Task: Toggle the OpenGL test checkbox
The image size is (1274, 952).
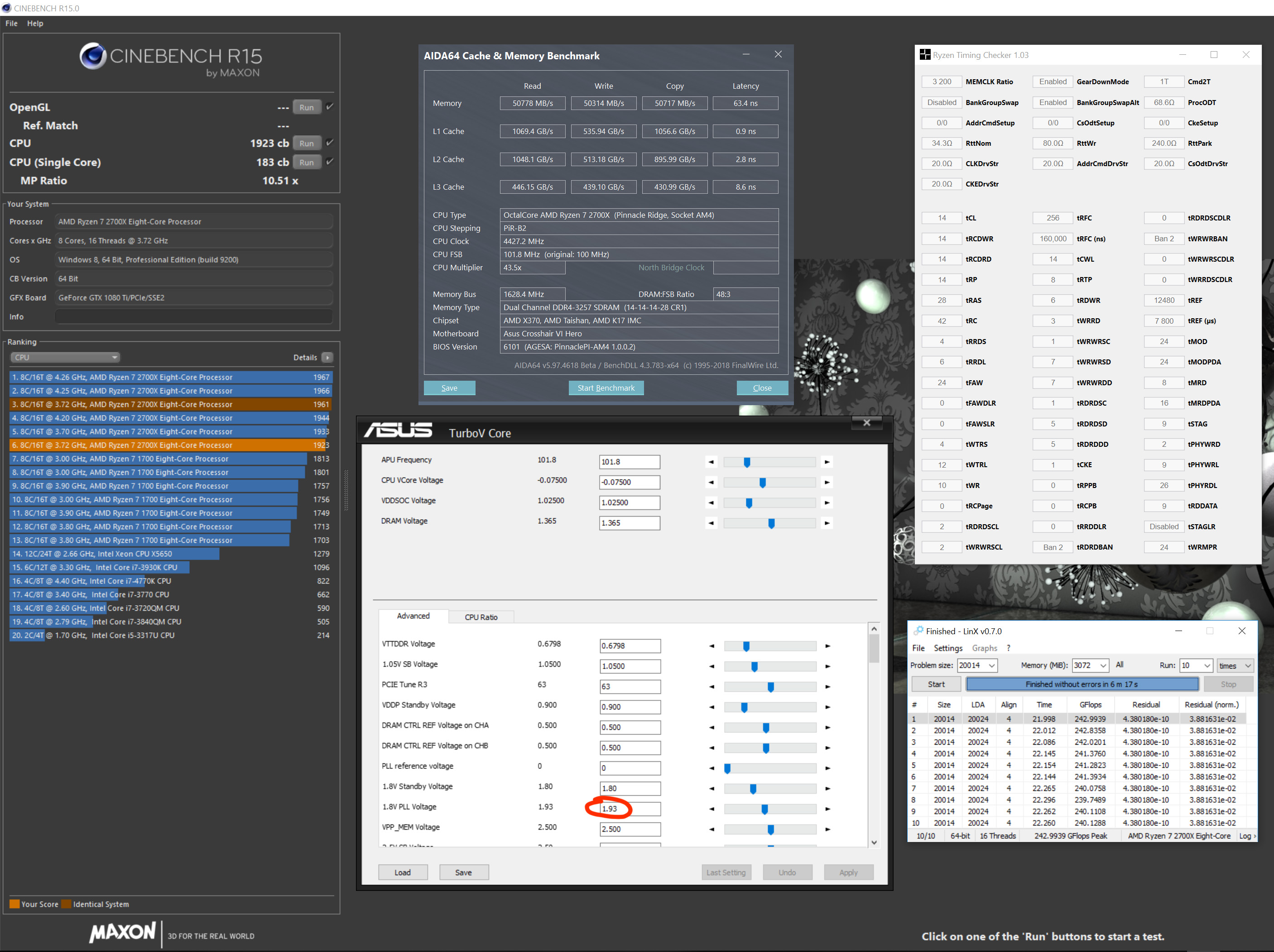Action: tap(330, 106)
